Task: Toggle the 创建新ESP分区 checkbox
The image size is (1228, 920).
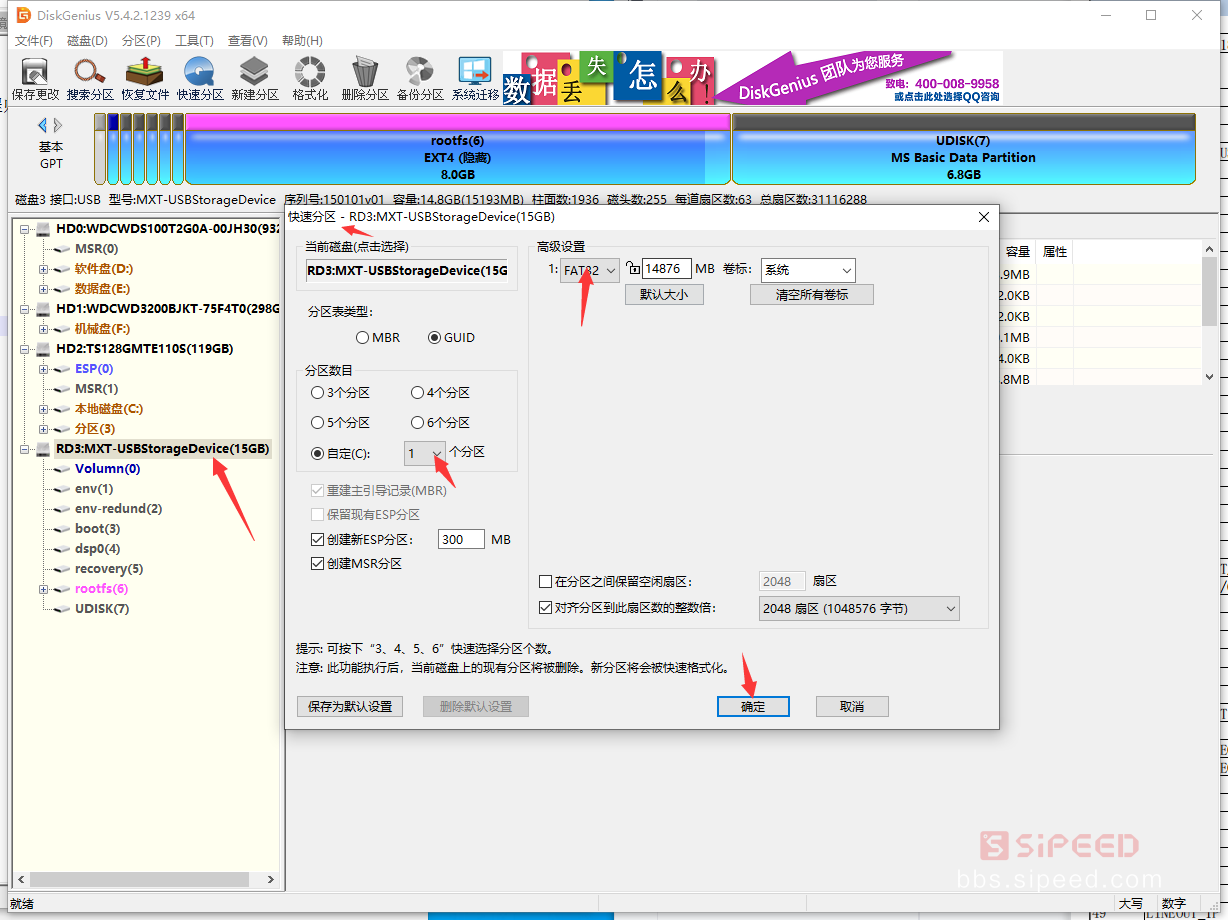Action: (318, 540)
